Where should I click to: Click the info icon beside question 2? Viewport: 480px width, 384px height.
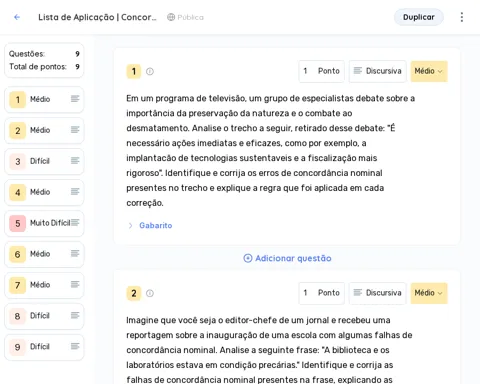point(150,293)
